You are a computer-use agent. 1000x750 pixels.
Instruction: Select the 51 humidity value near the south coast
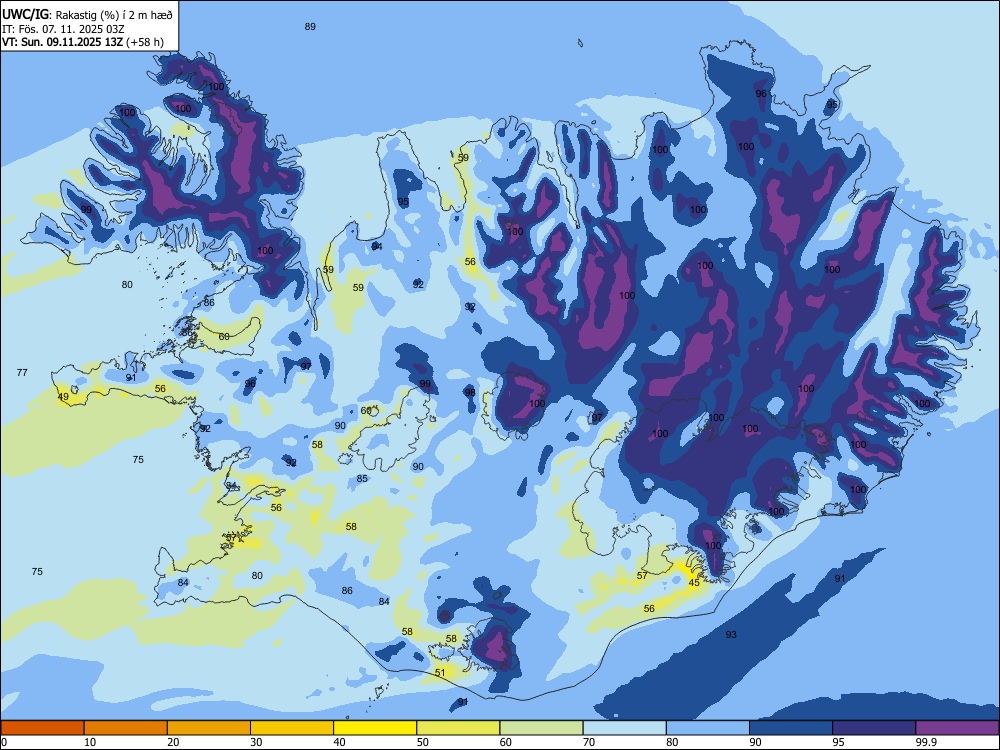pos(440,673)
